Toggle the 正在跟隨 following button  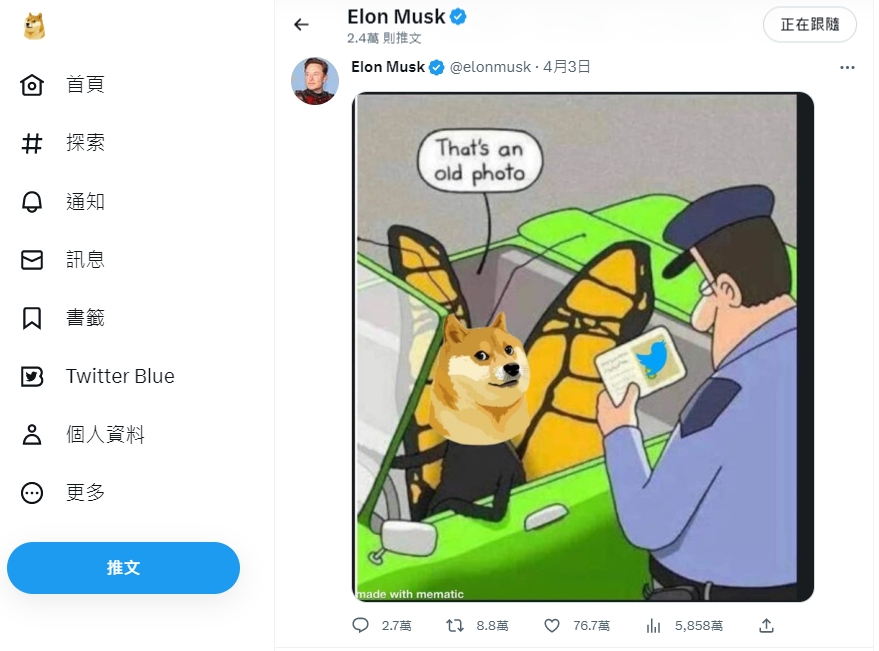[809, 25]
